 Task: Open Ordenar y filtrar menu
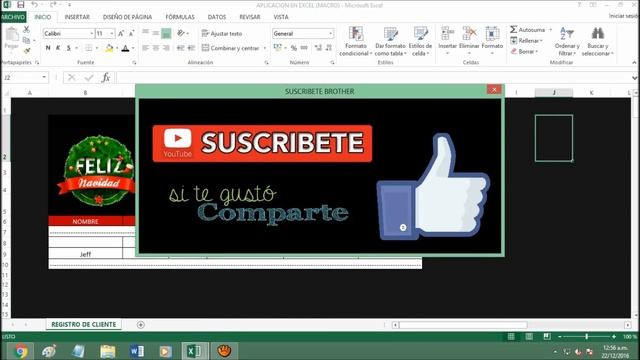click(567, 41)
